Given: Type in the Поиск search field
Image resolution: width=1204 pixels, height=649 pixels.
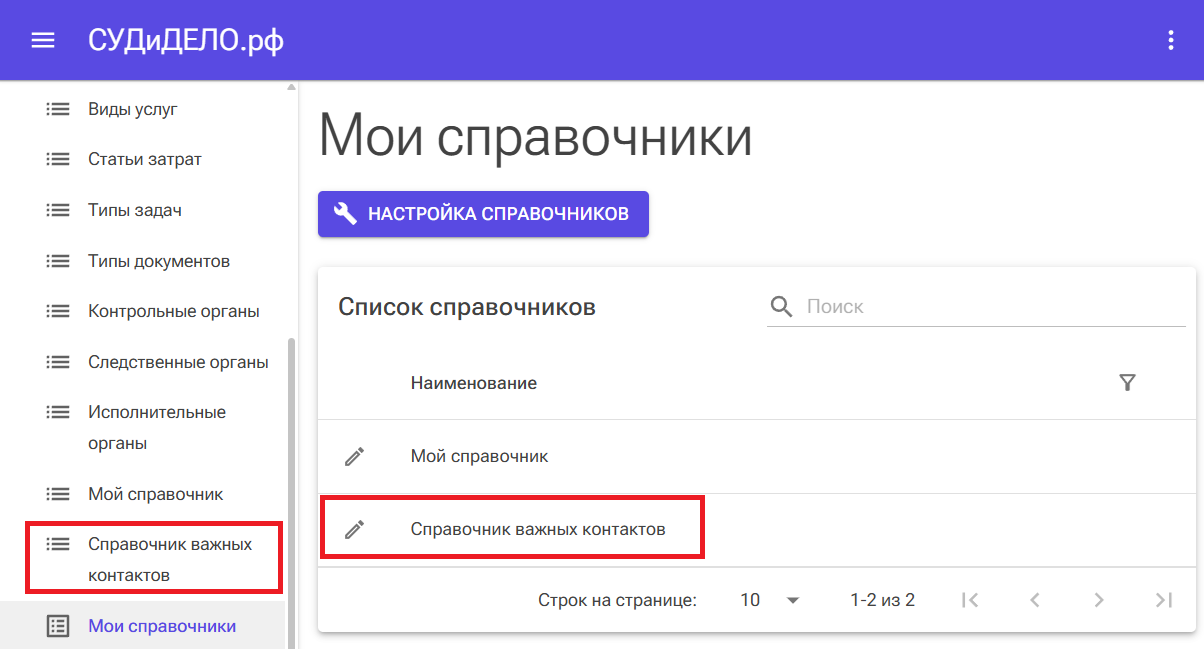Looking at the screenshot, I should point(990,306).
